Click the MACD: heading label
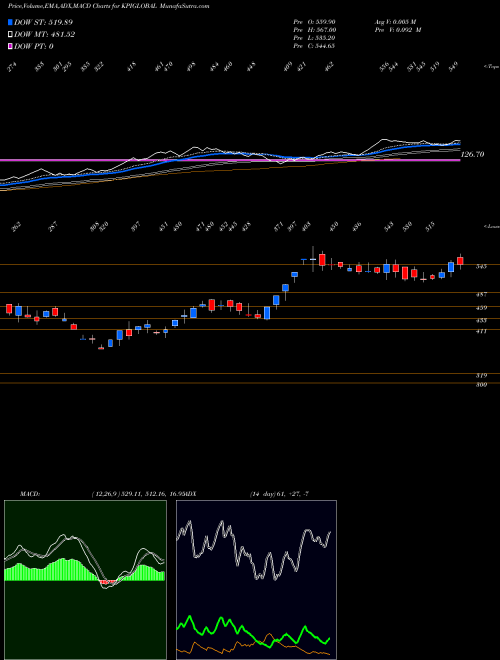 (29, 493)
